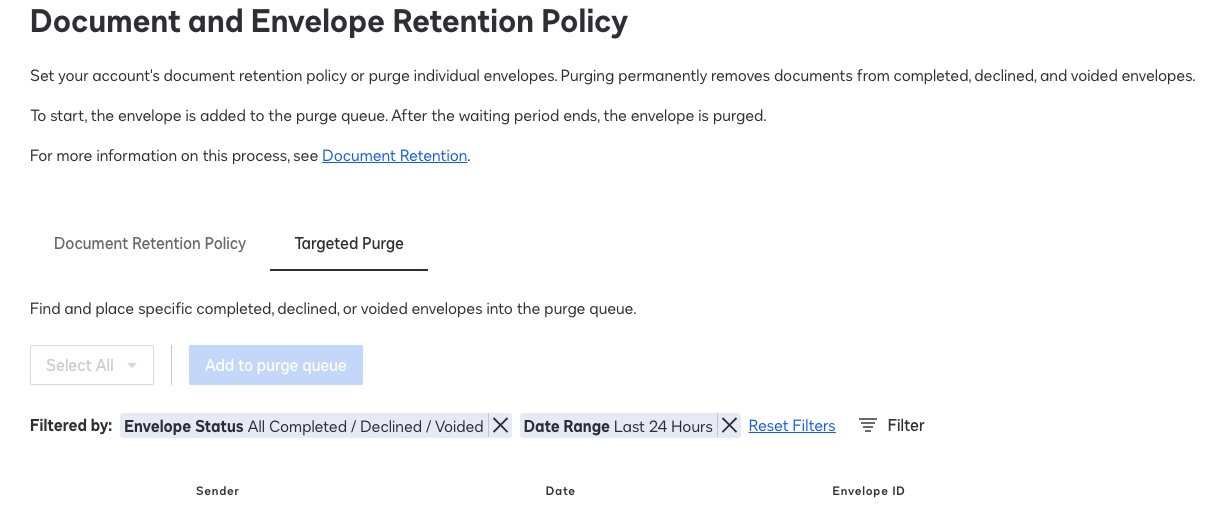This screenshot has height=515, width=1210.
Task: Switch to the Document Retention Policy tab
Action: click(x=150, y=244)
